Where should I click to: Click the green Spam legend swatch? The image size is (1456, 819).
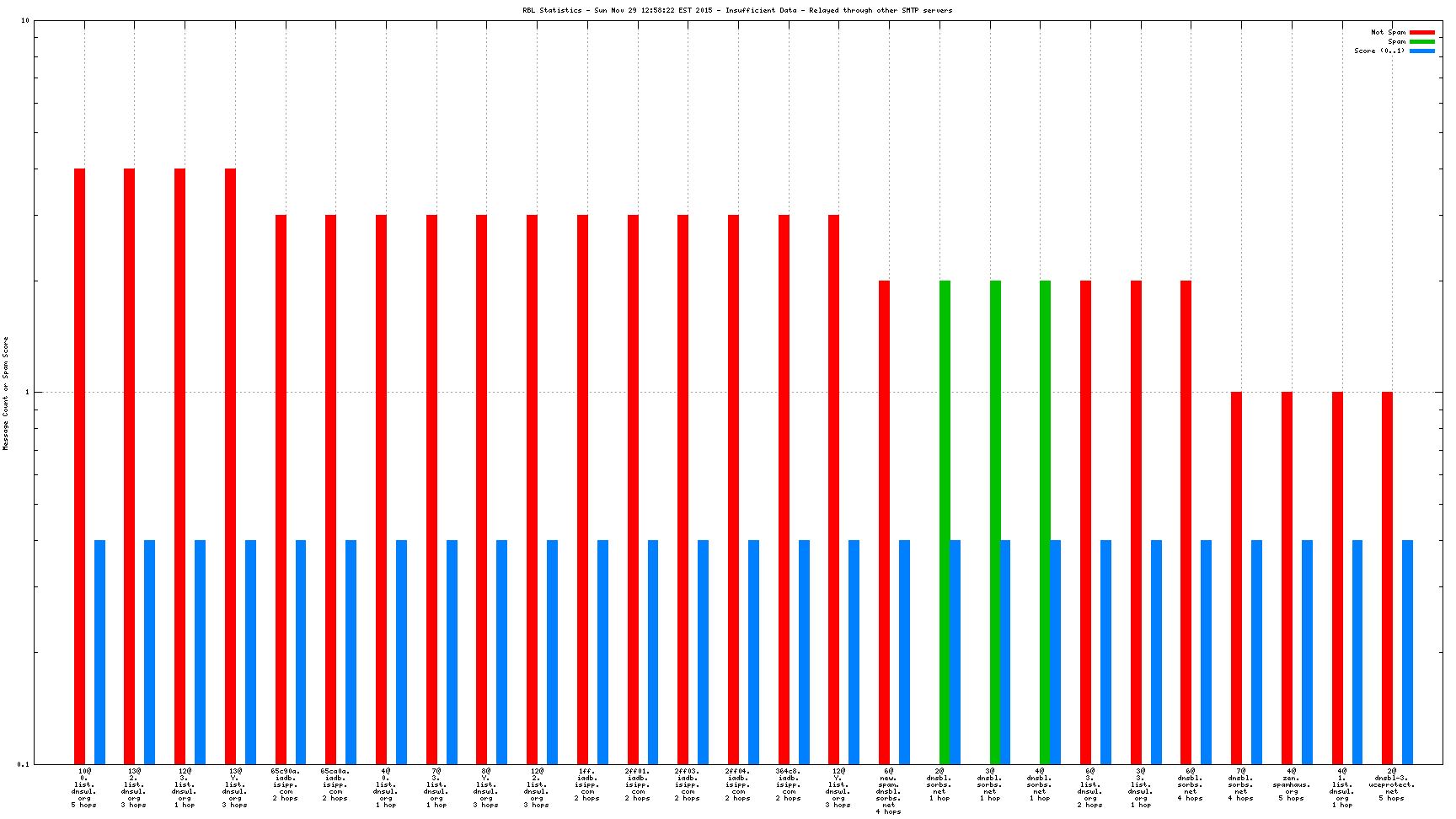1421,41
